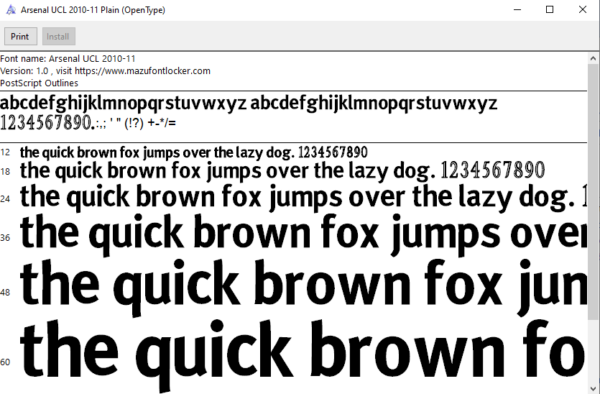Click the 36 point size label
This screenshot has height=394, width=600.
tap(5, 238)
